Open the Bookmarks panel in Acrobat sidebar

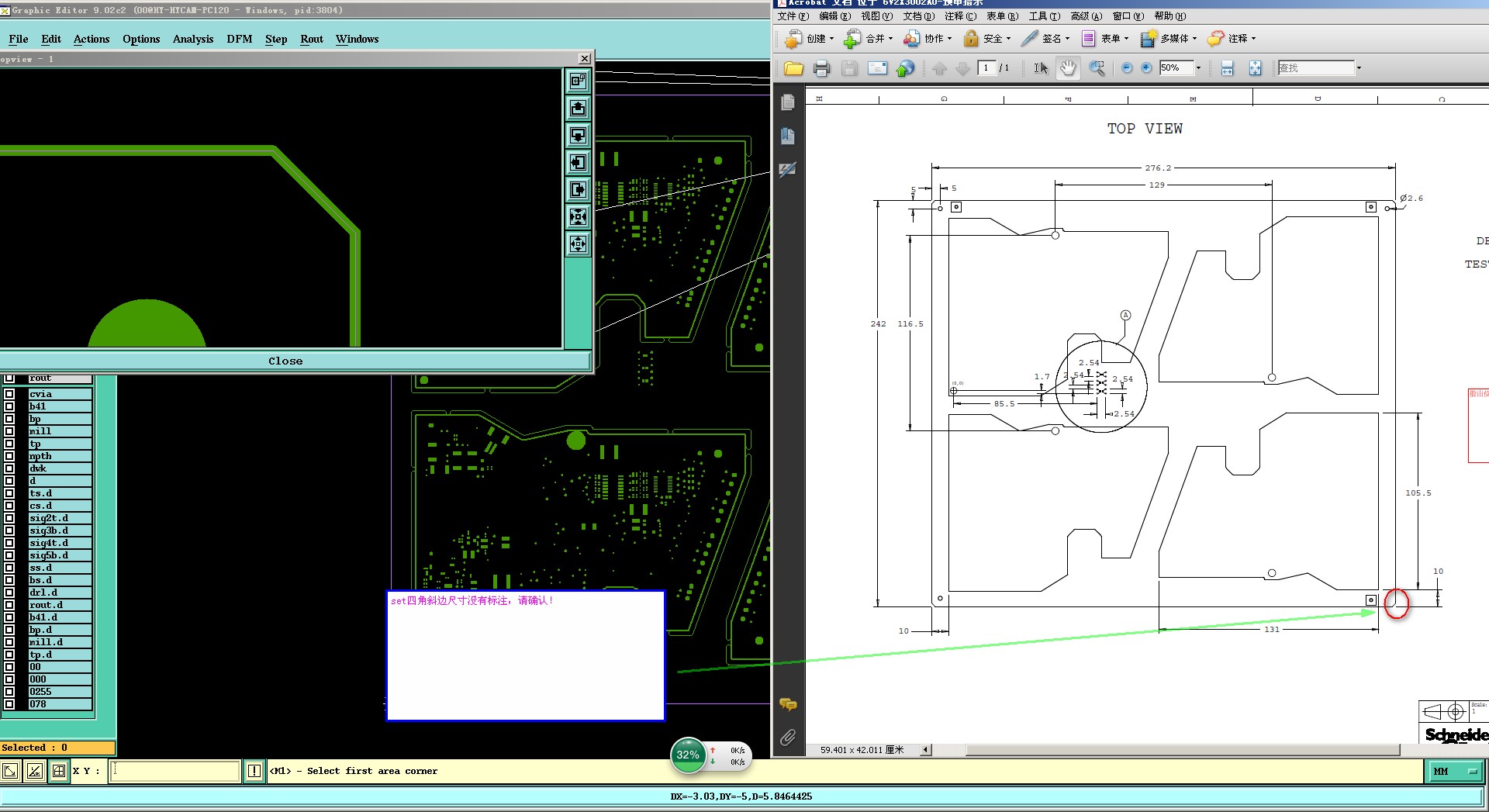click(x=788, y=136)
